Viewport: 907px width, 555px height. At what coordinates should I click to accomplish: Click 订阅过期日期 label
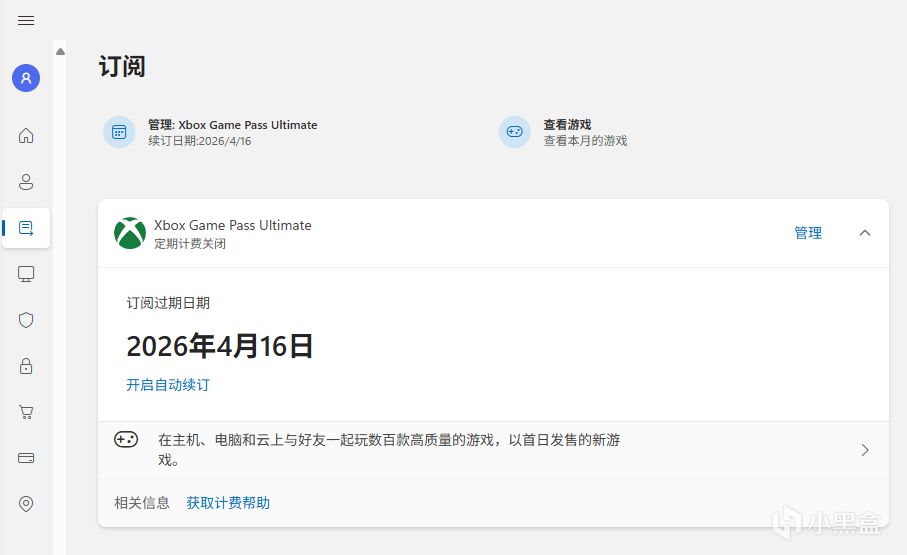[x=168, y=303]
